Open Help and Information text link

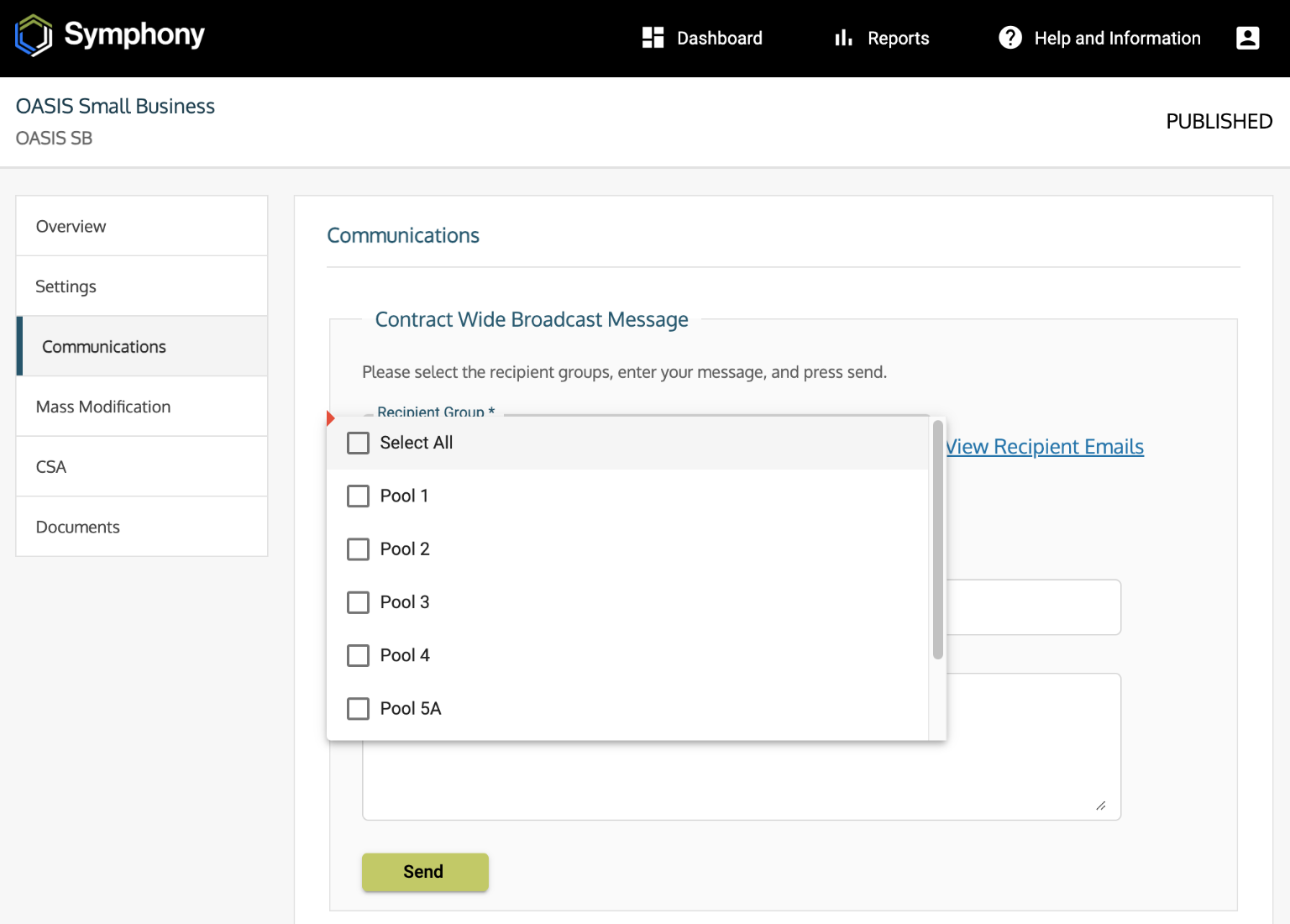coord(1118,39)
